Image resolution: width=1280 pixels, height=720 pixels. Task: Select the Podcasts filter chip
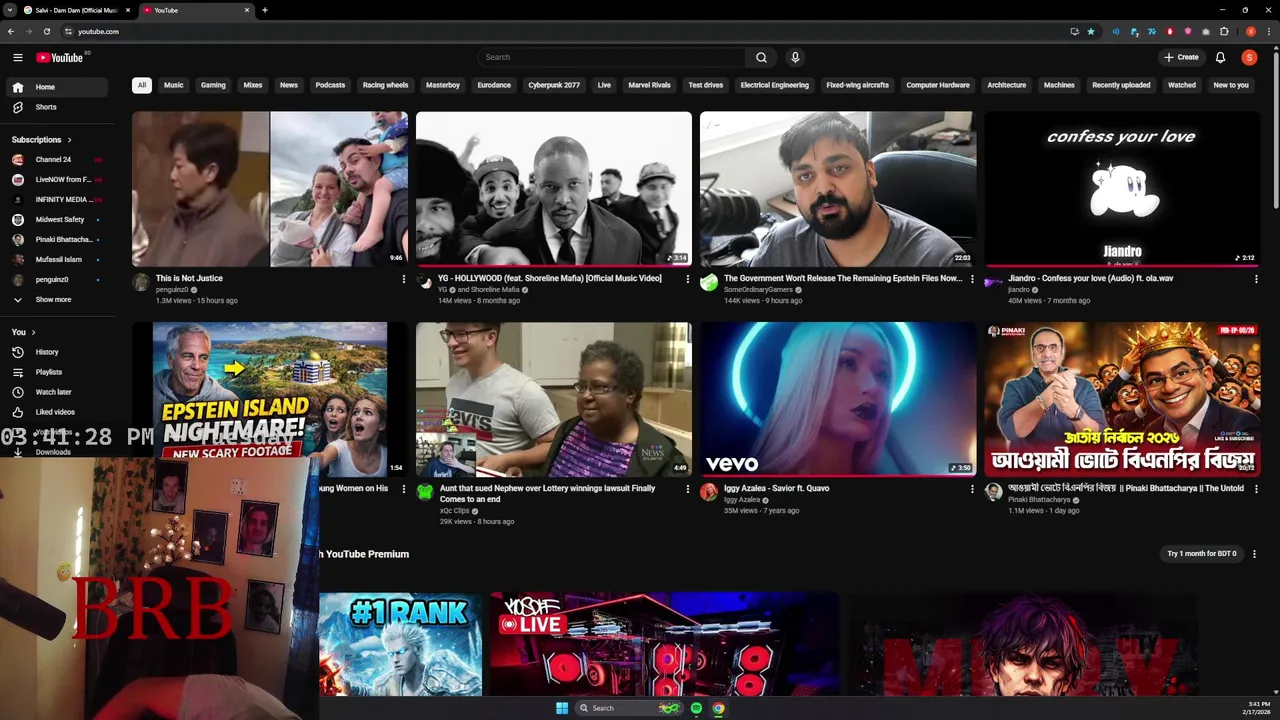[330, 85]
